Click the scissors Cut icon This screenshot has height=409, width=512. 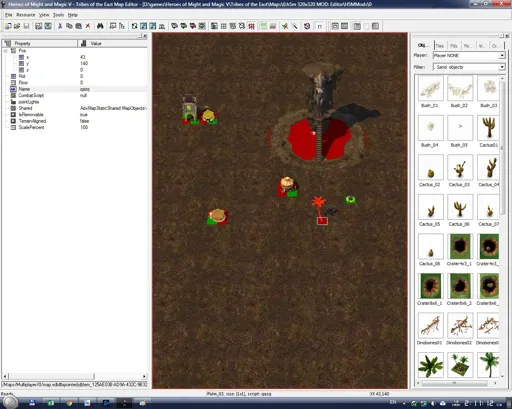click(x=60, y=26)
